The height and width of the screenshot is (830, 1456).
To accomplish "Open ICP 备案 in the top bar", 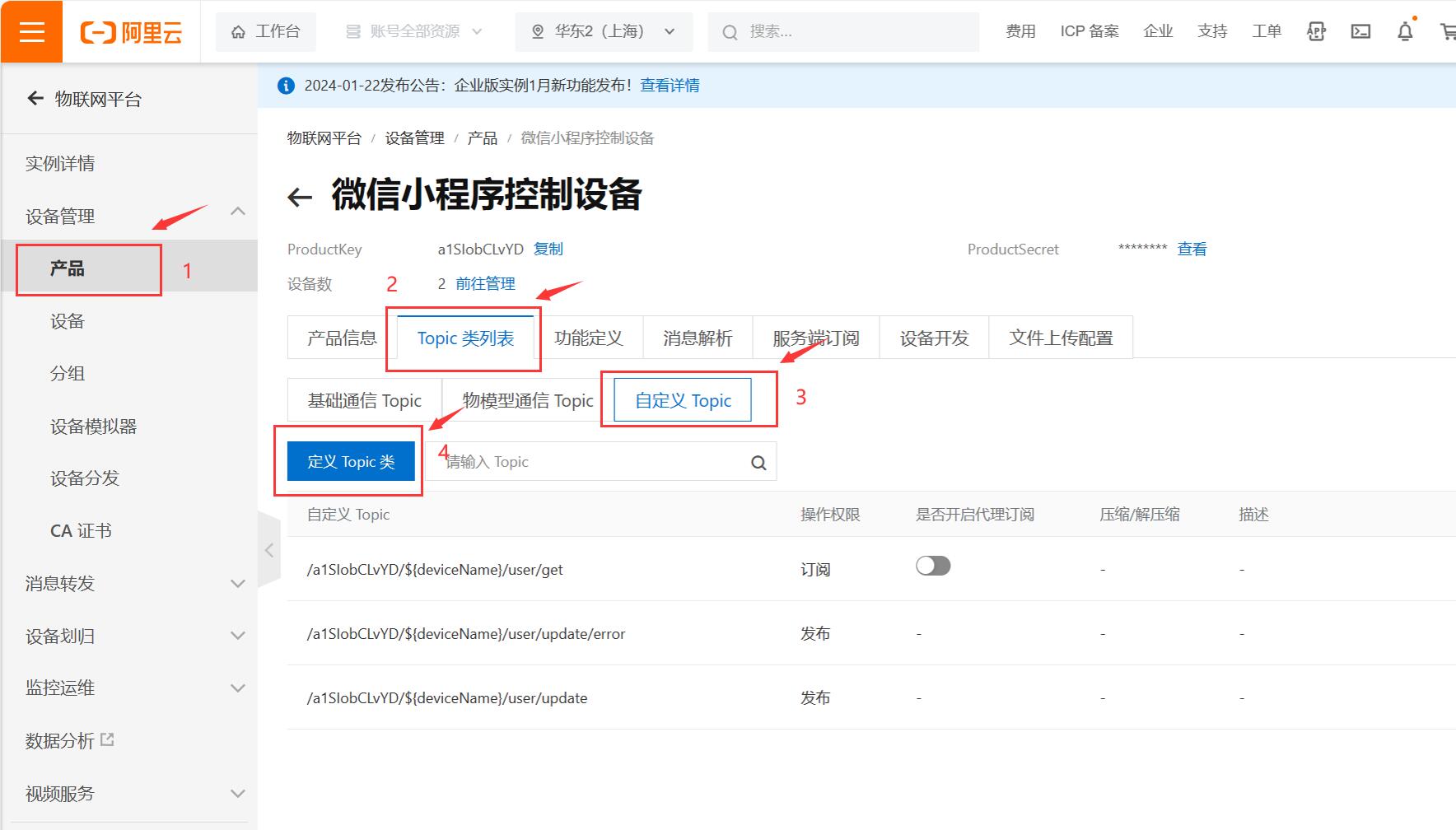I will coord(1089,31).
